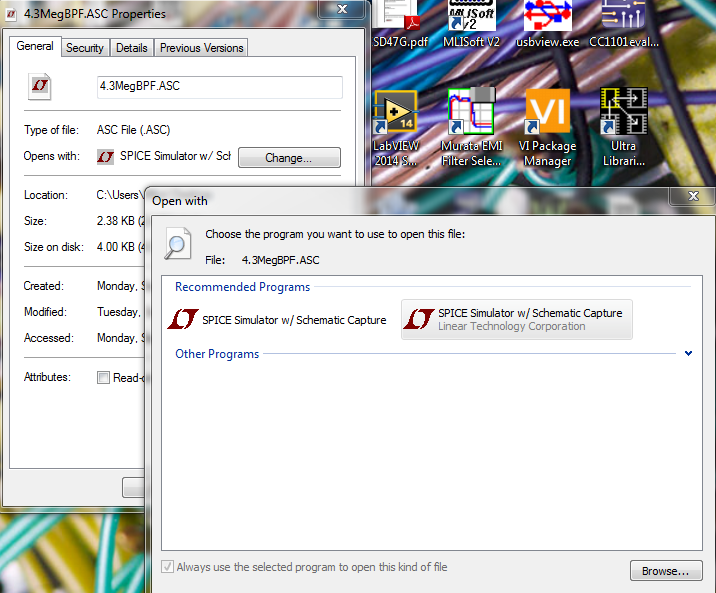This screenshot has width=716, height=593.
Task: Click the Change... button
Action: 289,157
